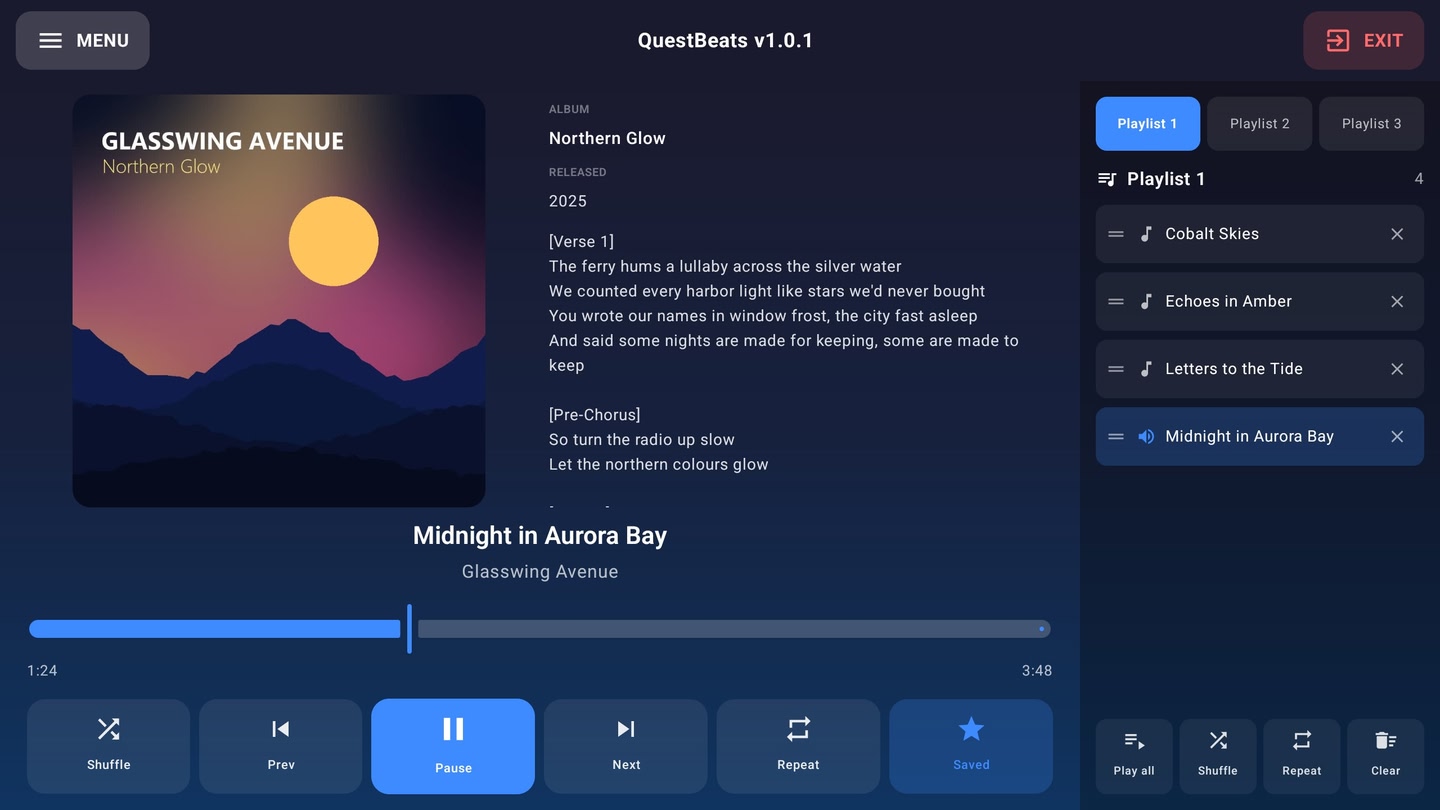Toggle Repeat in the player controls
1440x810 pixels.
(x=798, y=746)
